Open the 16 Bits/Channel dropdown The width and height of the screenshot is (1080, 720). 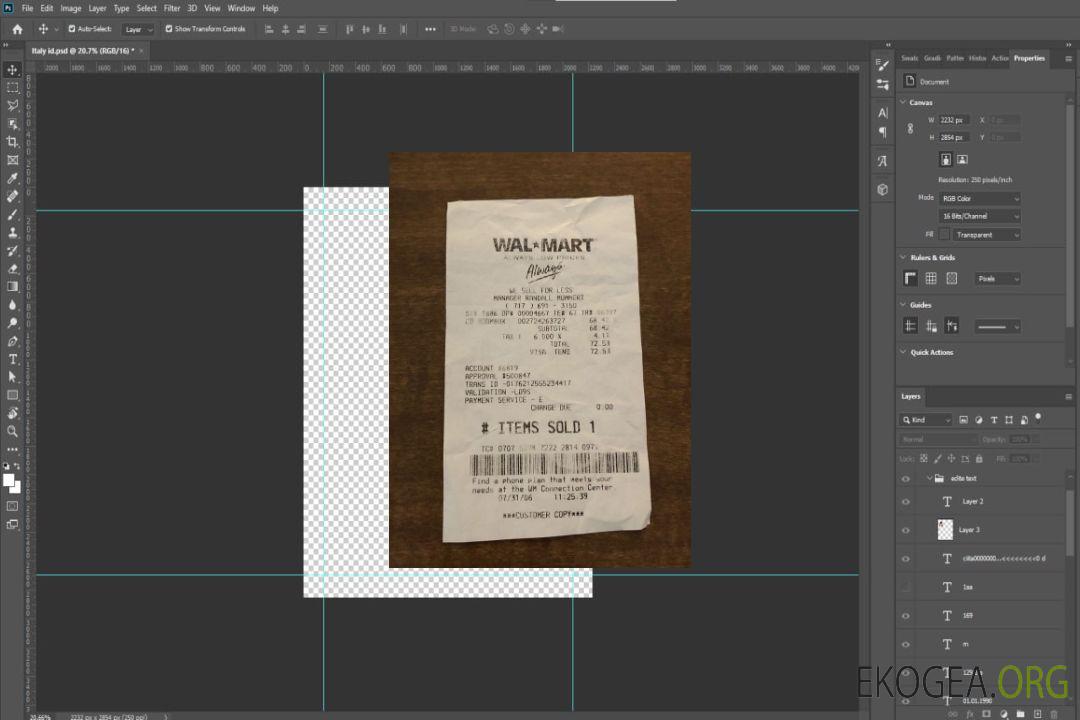(979, 216)
